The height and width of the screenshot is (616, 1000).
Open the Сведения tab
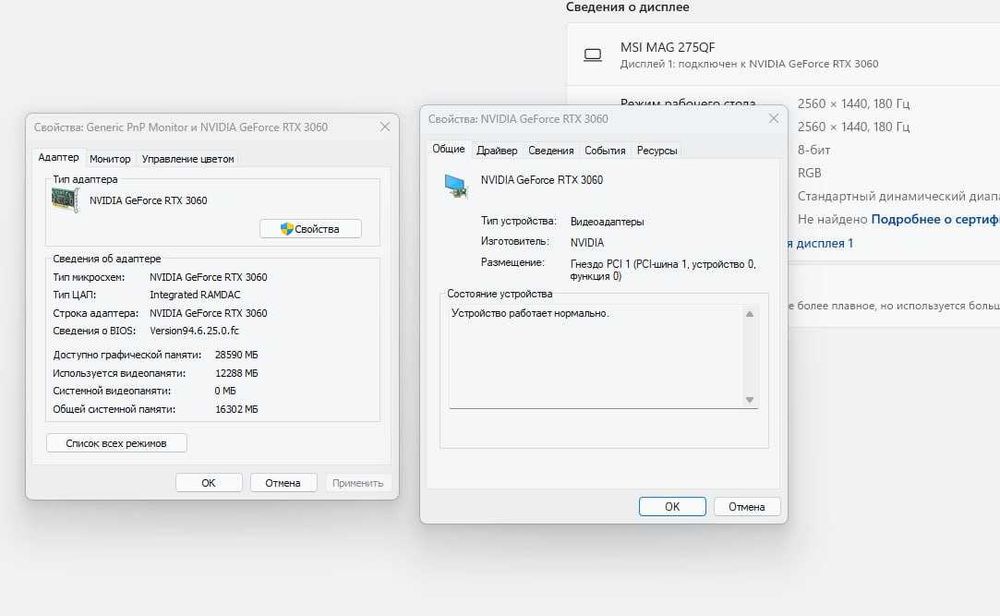pyautogui.click(x=551, y=150)
